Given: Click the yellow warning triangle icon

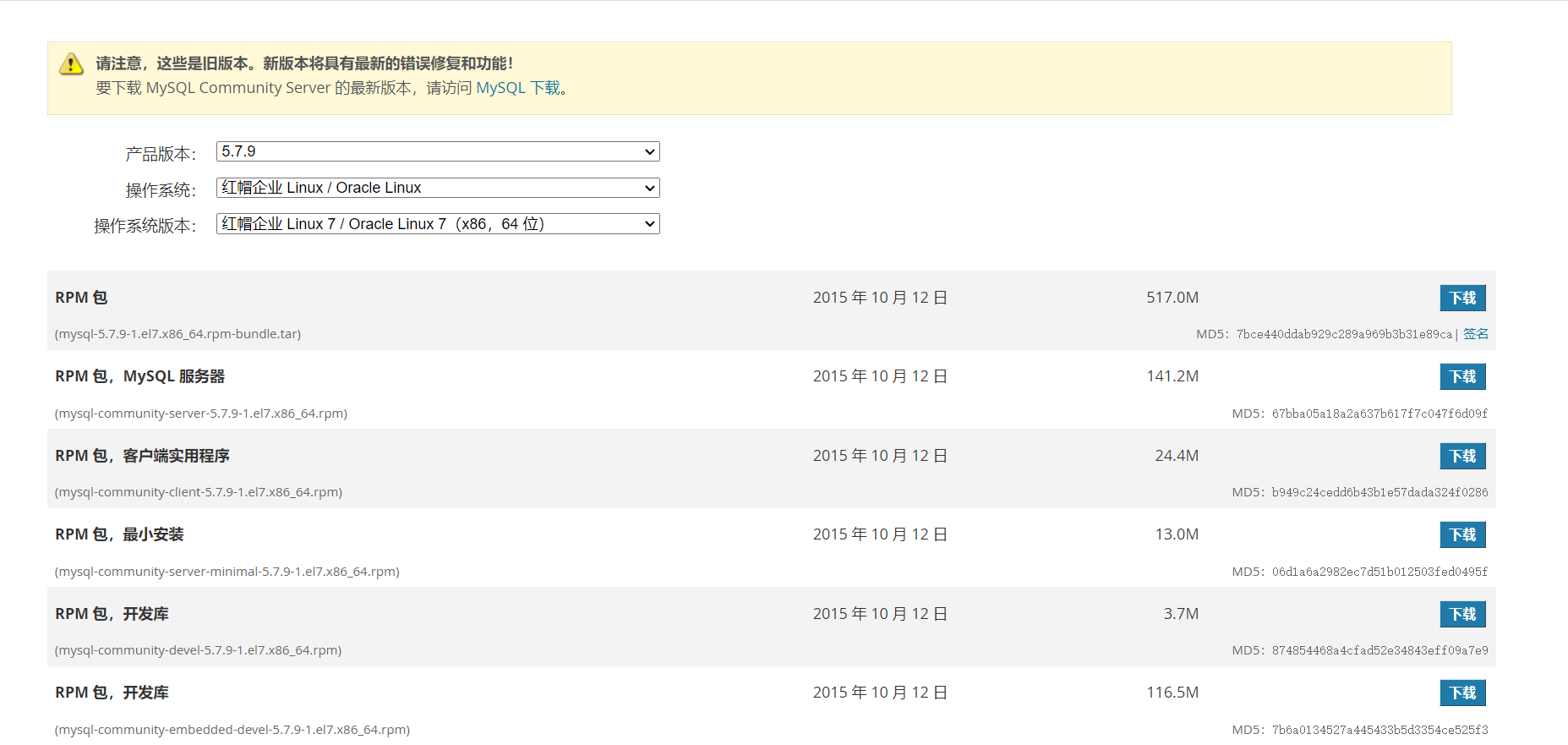Looking at the screenshot, I should [71, 64].
